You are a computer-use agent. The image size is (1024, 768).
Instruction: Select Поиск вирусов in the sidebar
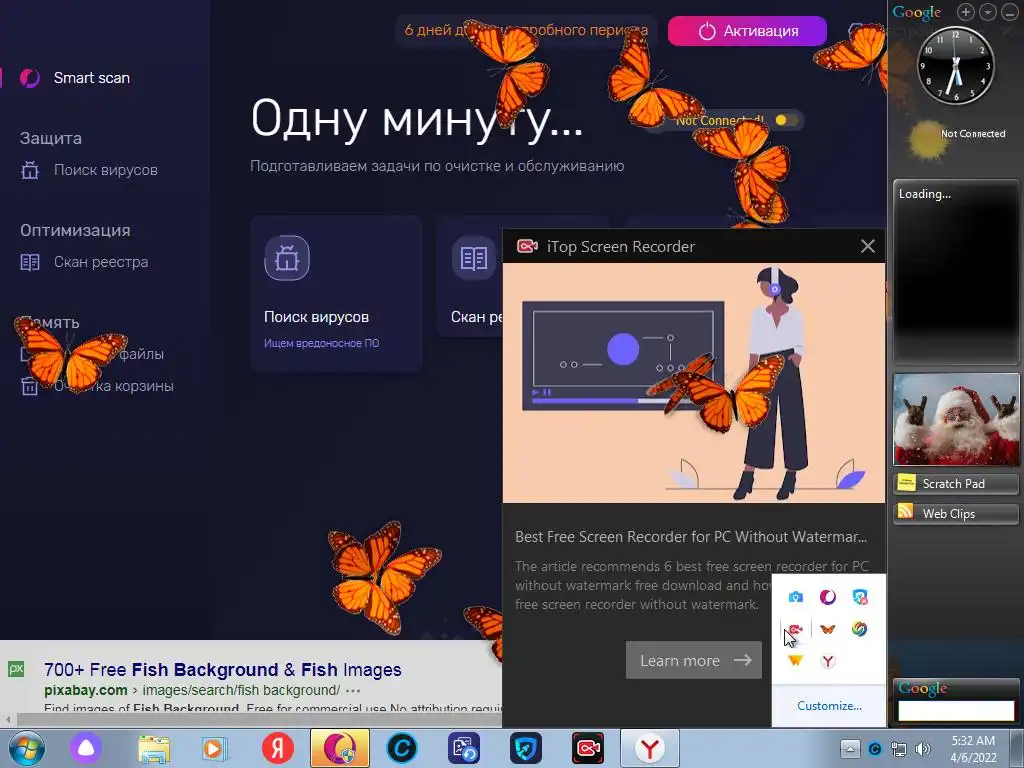click(x=105, y=170)
